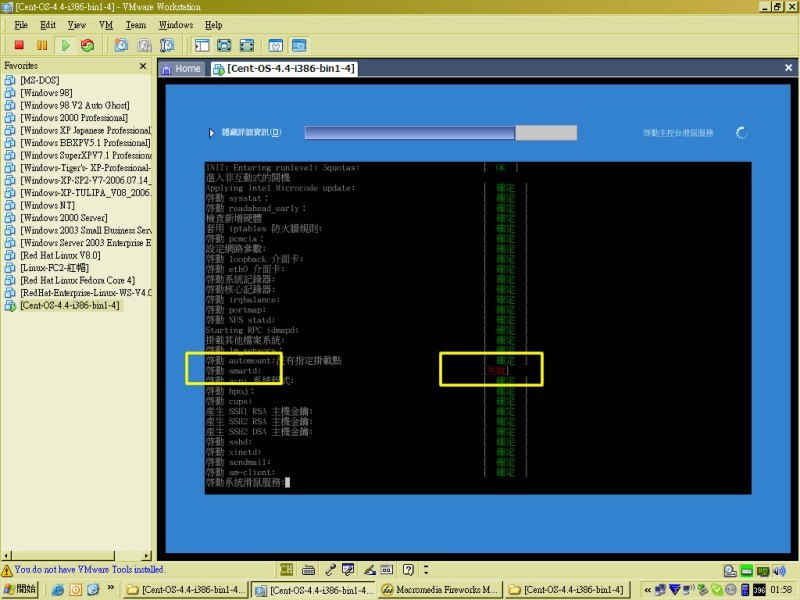Screen dimensions: 800x600
Task: Enter full screen mode icon
Action: (247, 45)
